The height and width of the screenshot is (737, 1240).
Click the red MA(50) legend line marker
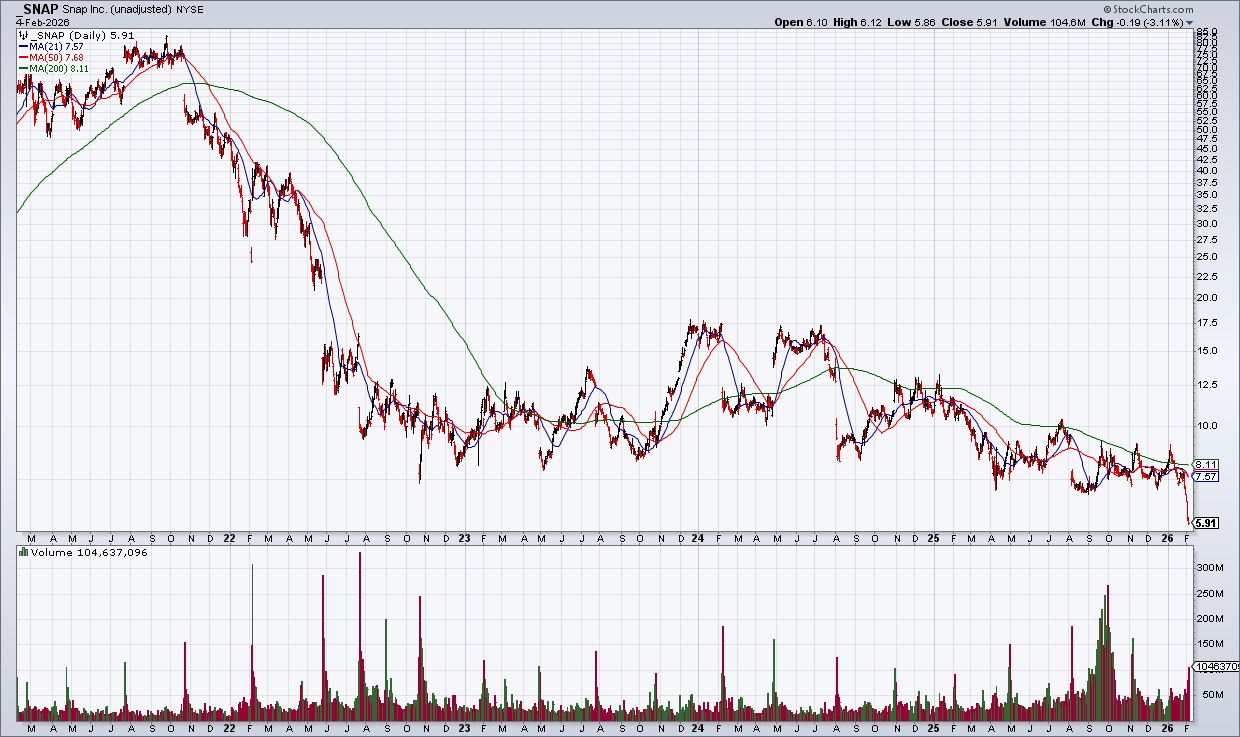(22, 57)
